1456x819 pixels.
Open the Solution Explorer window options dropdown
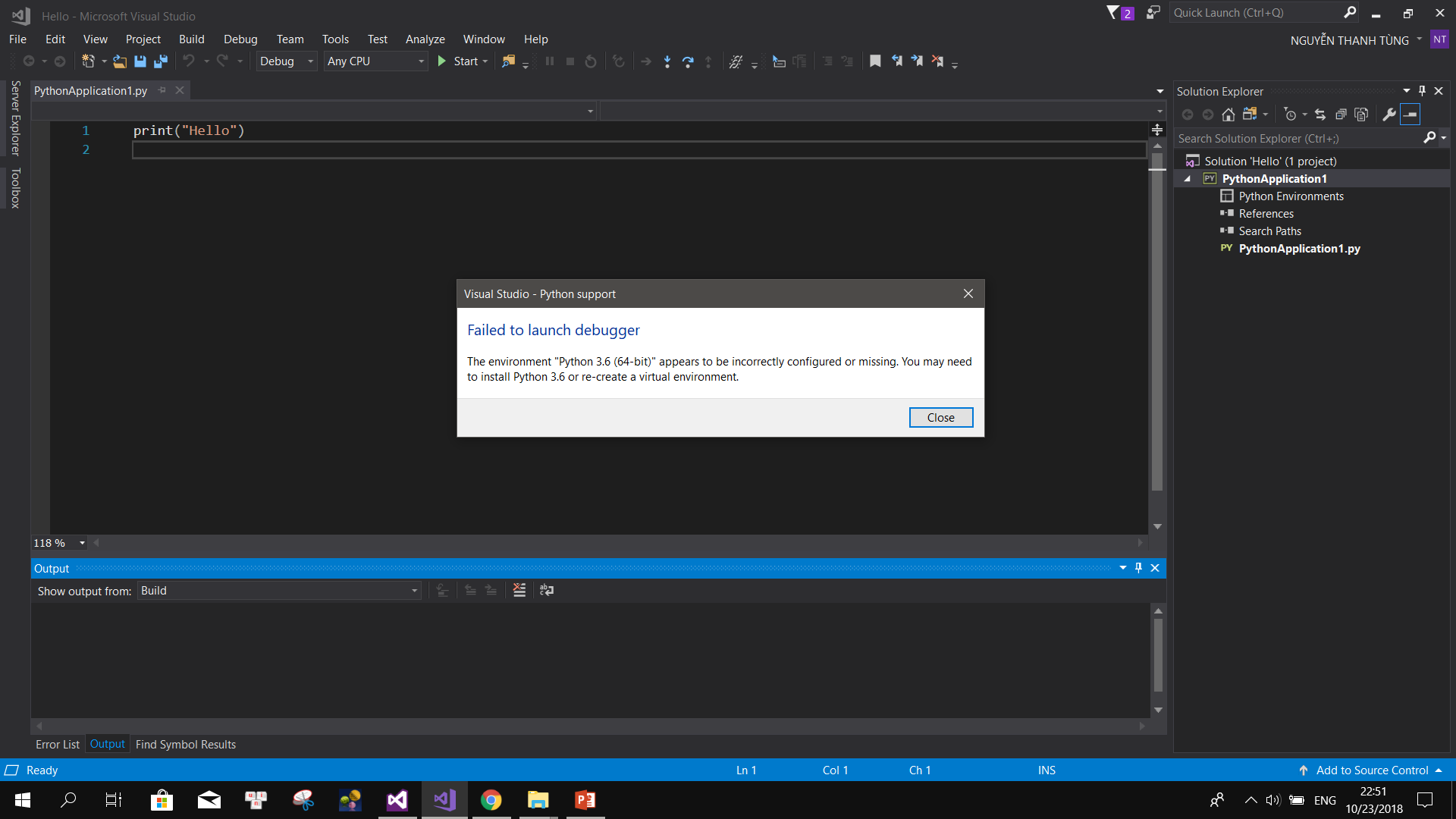pos(1407,91)
